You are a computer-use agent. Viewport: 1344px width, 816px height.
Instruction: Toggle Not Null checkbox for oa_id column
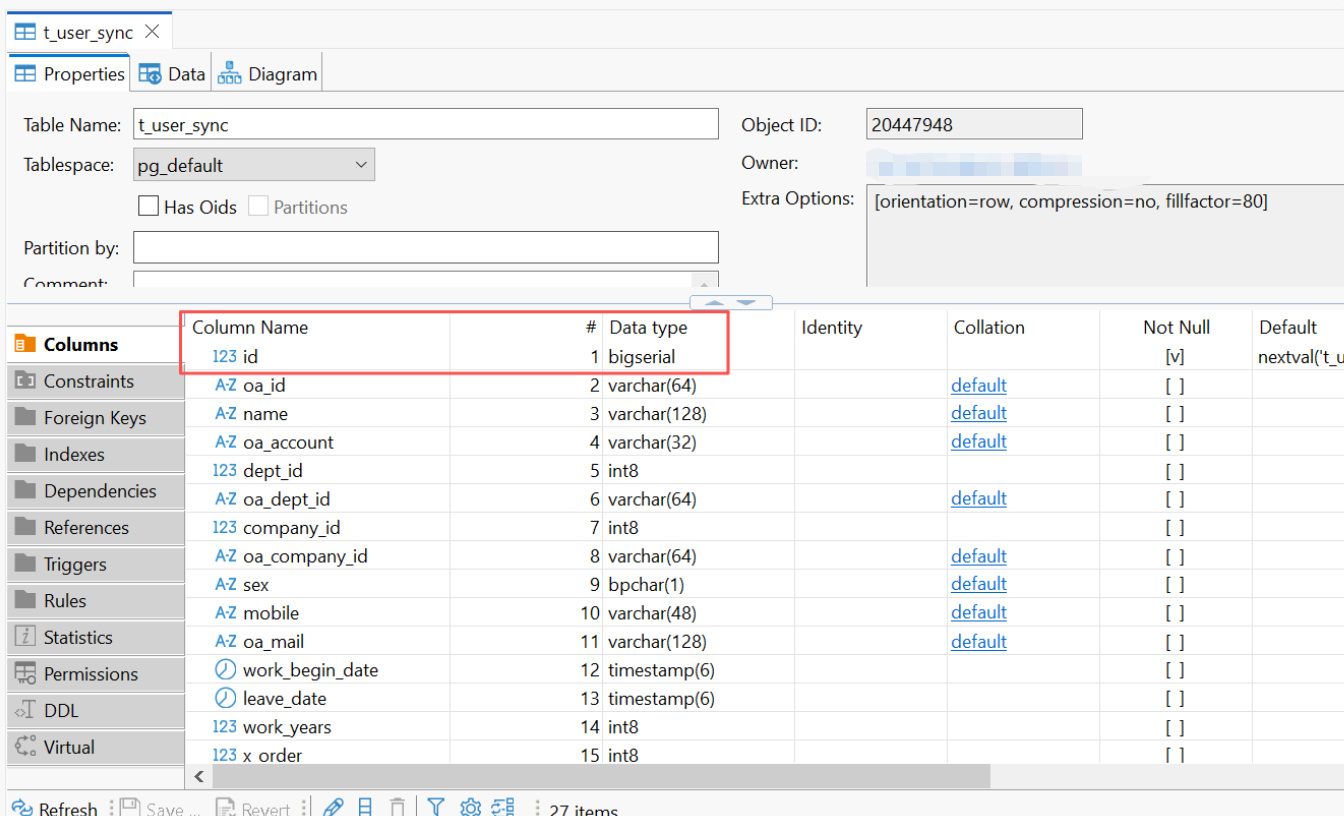pos(1175,386)
